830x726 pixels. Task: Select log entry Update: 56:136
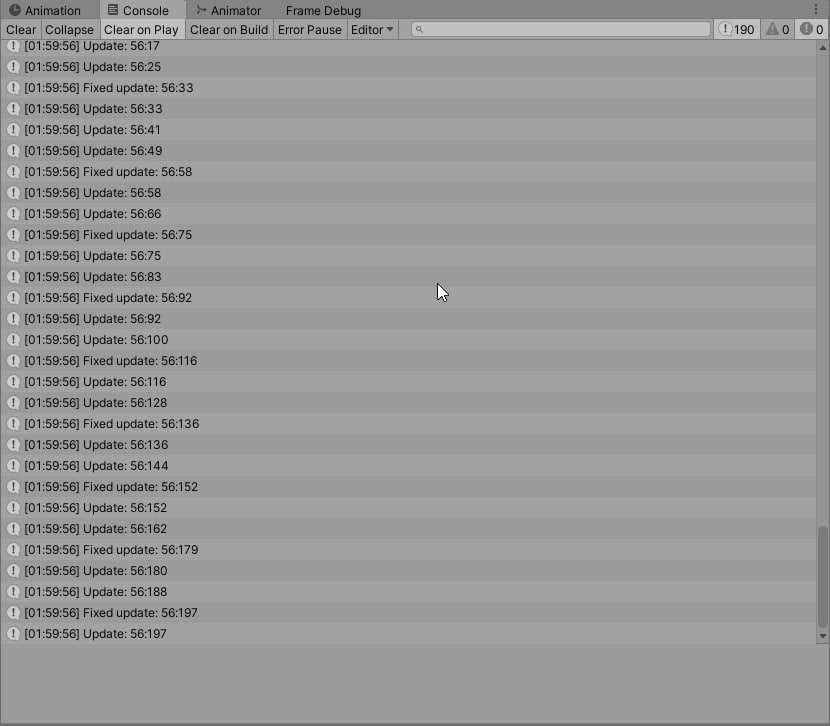[x=408, y=444]
